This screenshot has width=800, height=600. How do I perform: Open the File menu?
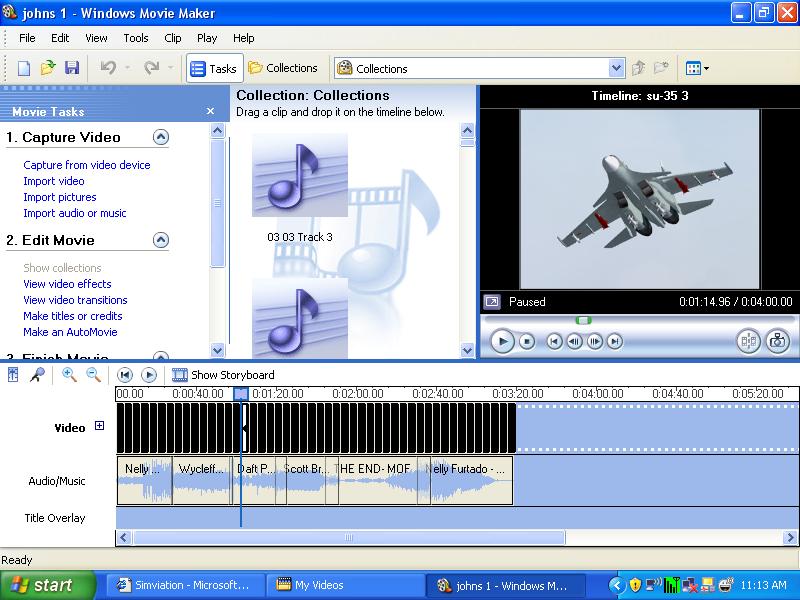click(27, 38)
